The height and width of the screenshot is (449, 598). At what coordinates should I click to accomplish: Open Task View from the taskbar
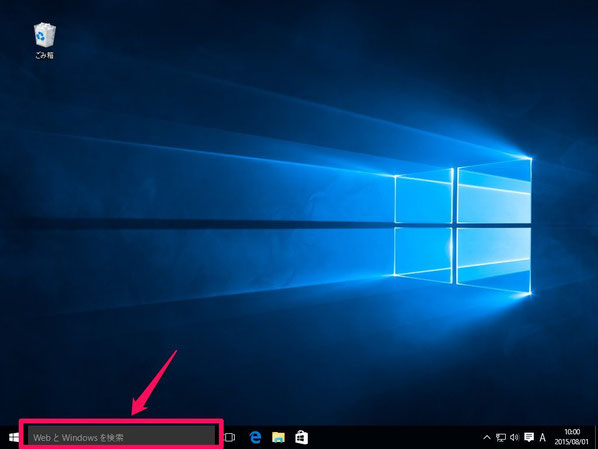(230, 437)
